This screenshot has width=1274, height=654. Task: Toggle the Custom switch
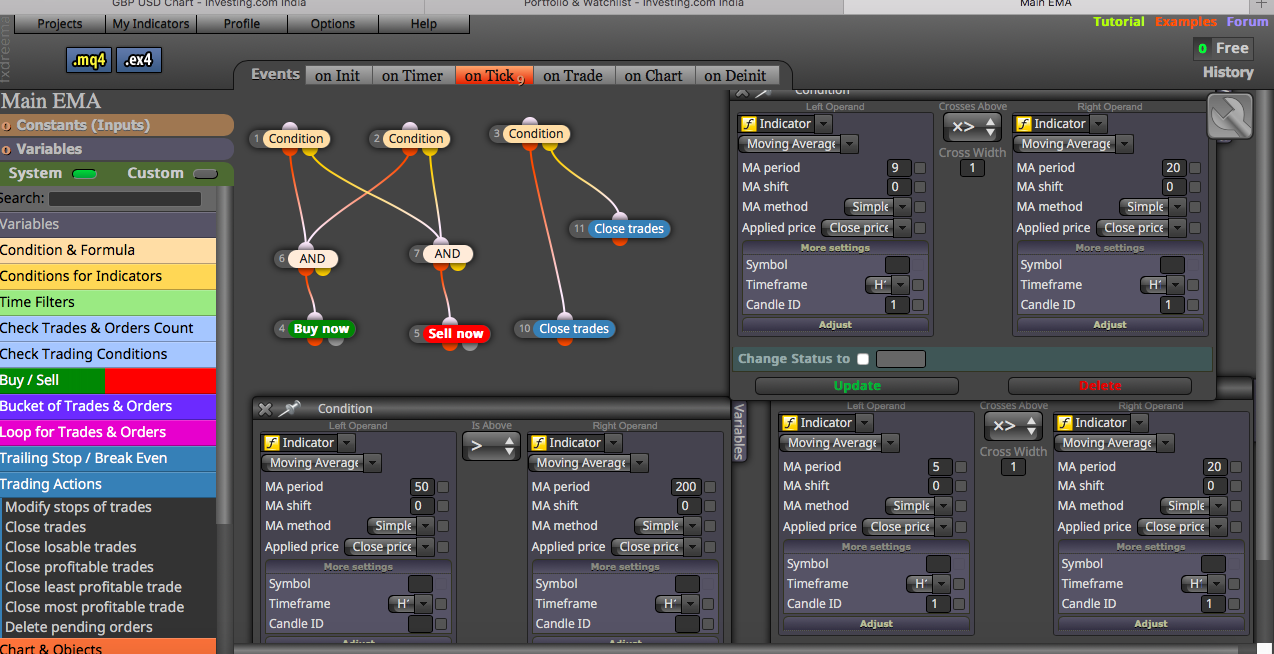(205, 174)
